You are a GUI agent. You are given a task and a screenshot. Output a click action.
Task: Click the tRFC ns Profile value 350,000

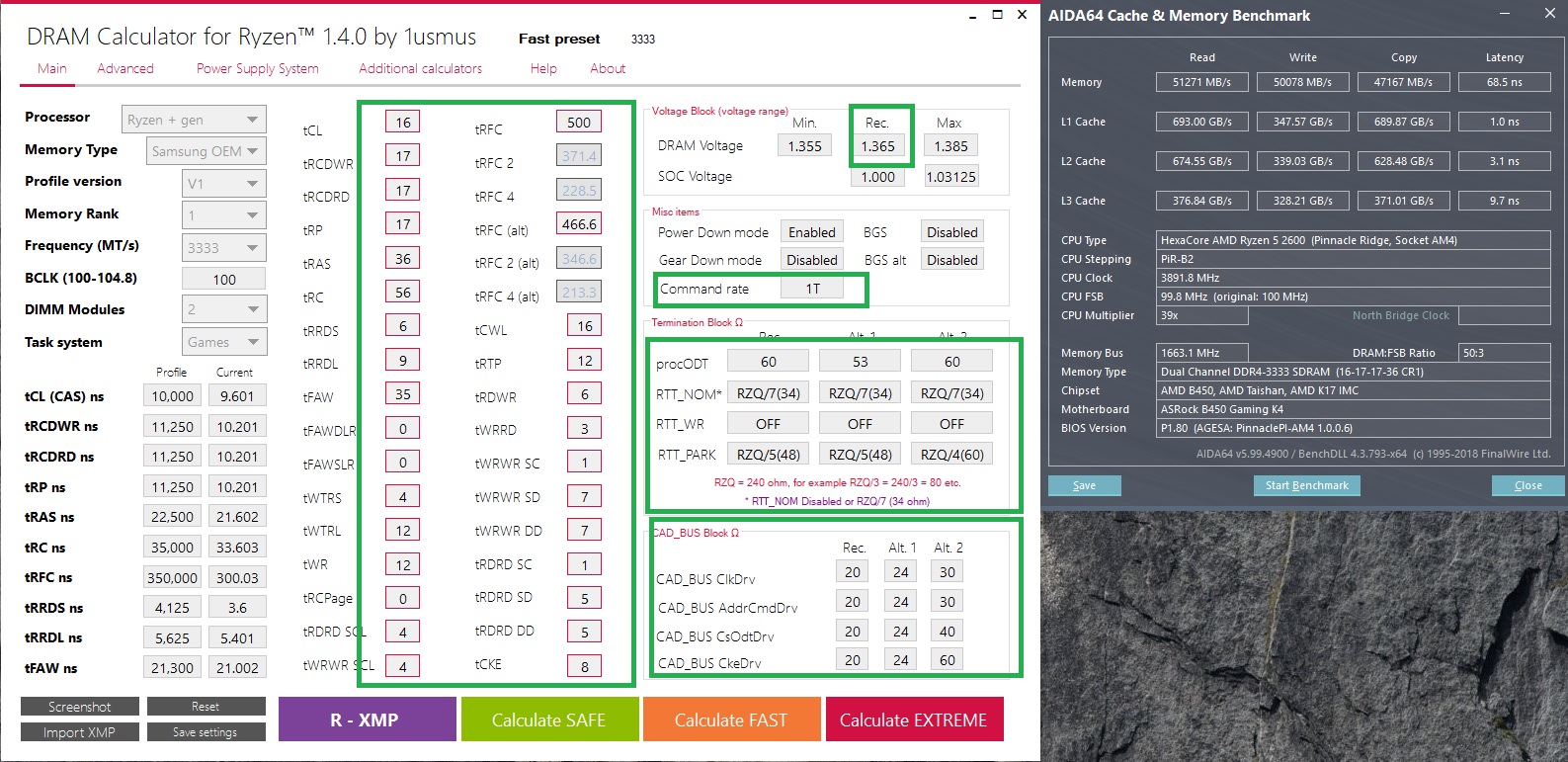click(173, 578)
